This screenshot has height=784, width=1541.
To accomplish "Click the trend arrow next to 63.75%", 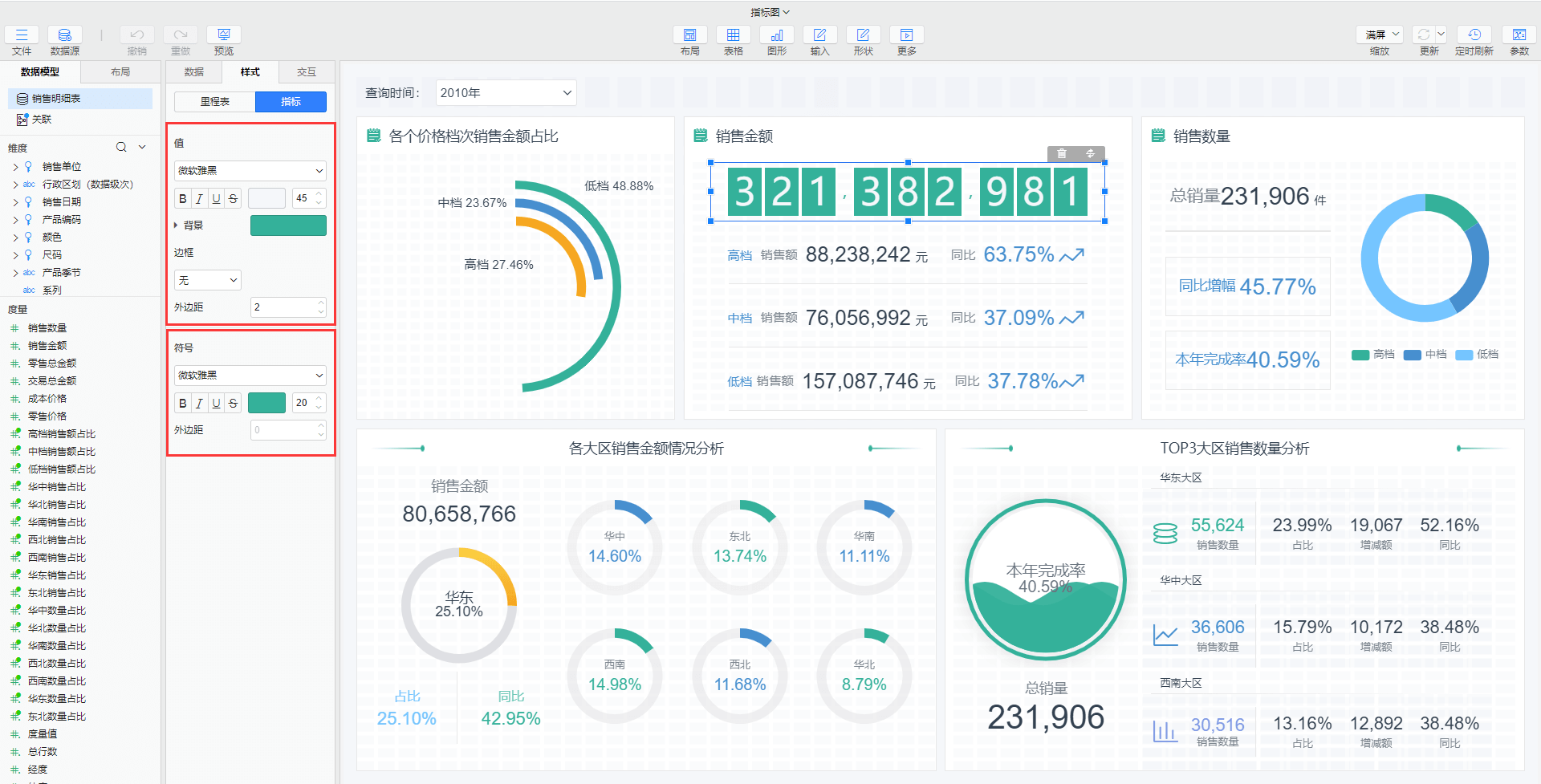I will (1072, 255).
